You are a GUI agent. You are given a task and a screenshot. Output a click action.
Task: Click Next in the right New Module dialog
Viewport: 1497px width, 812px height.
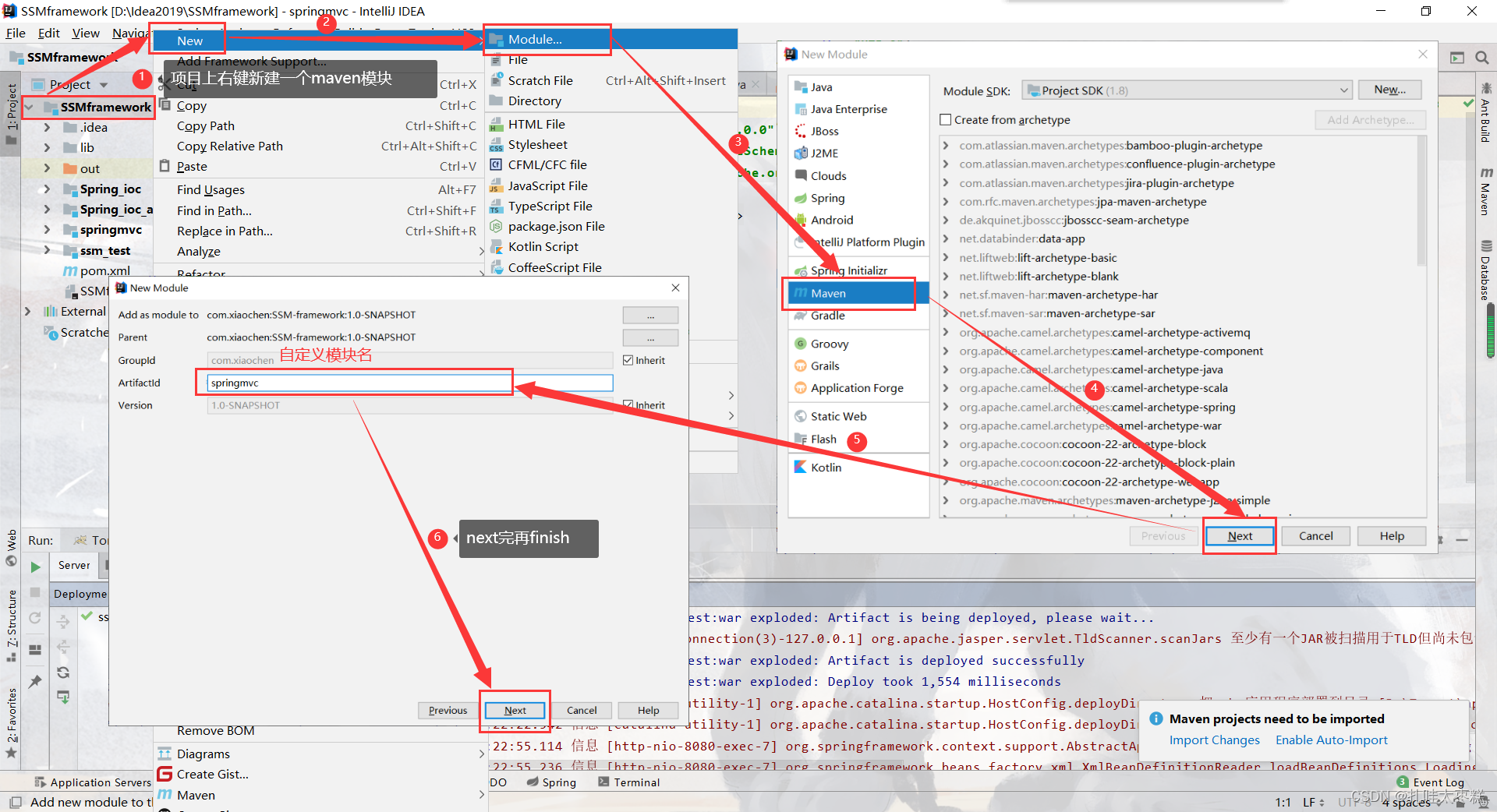pos(1240,536)
